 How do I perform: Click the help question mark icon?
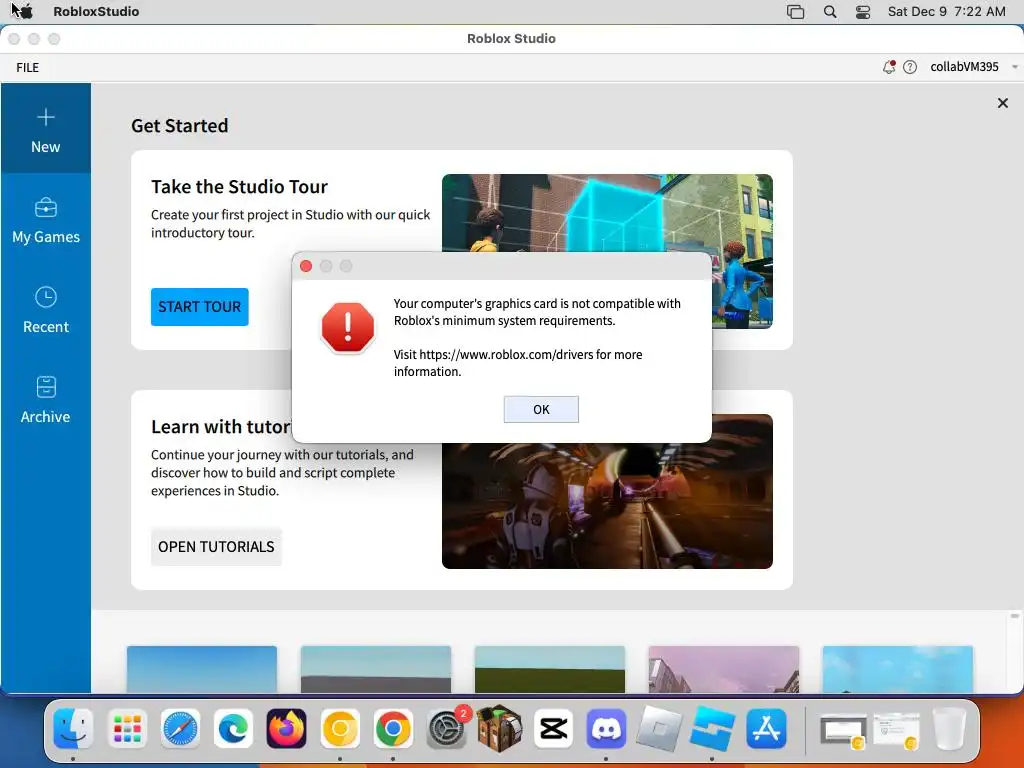point(910,67)
